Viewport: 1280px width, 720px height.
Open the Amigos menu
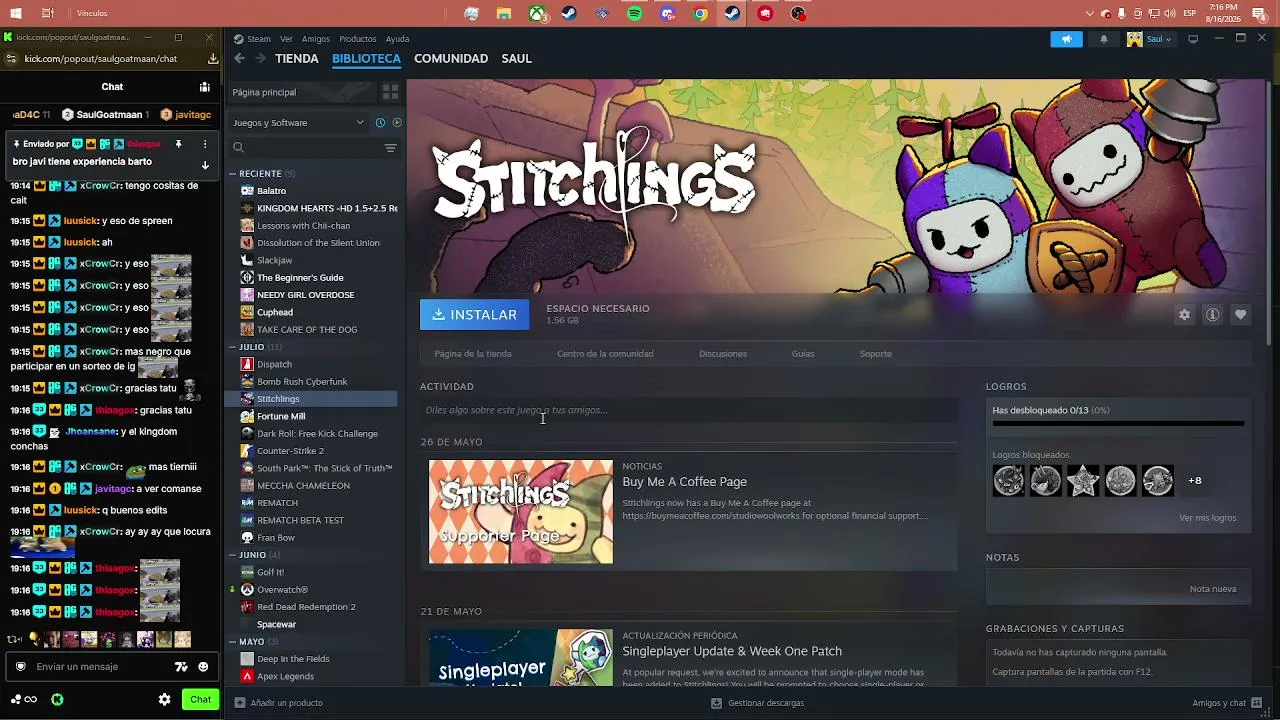(x=316, y=39)
